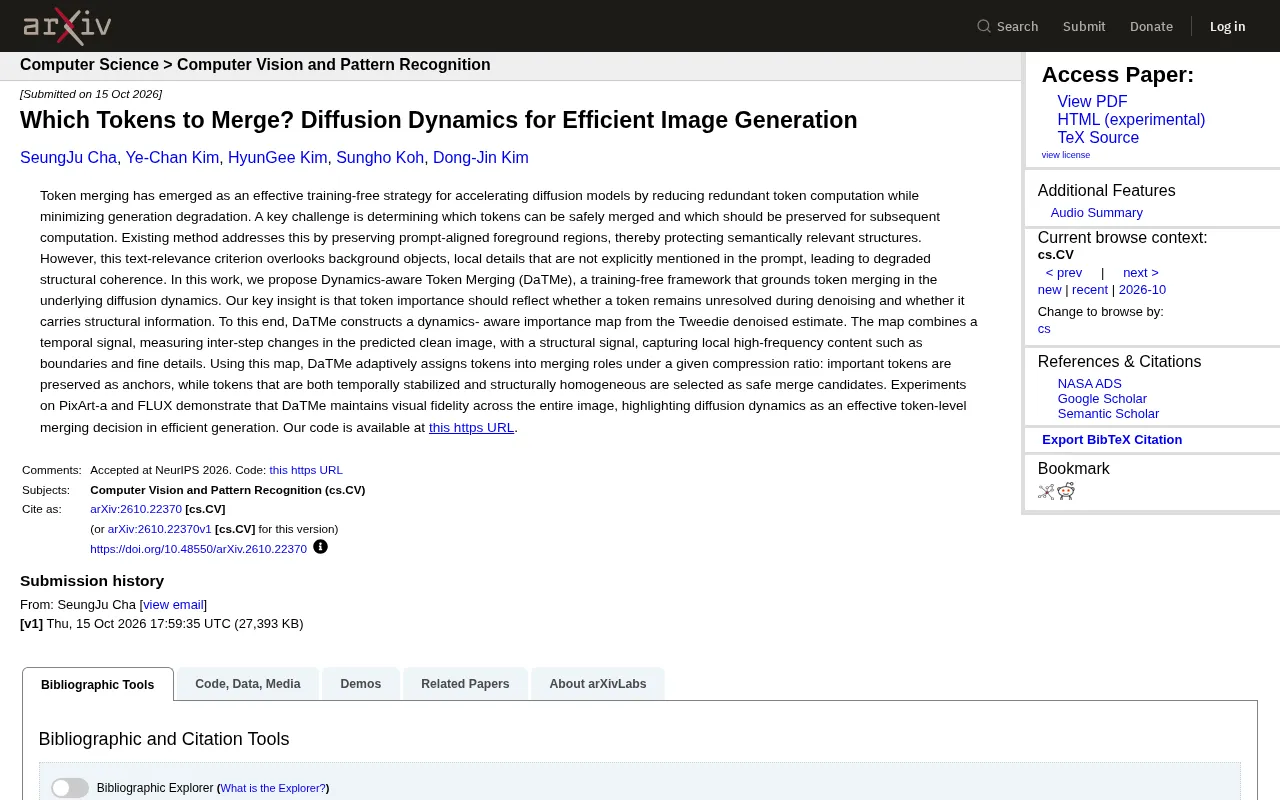Click author Dong-Jin Kim

(481, 158)
